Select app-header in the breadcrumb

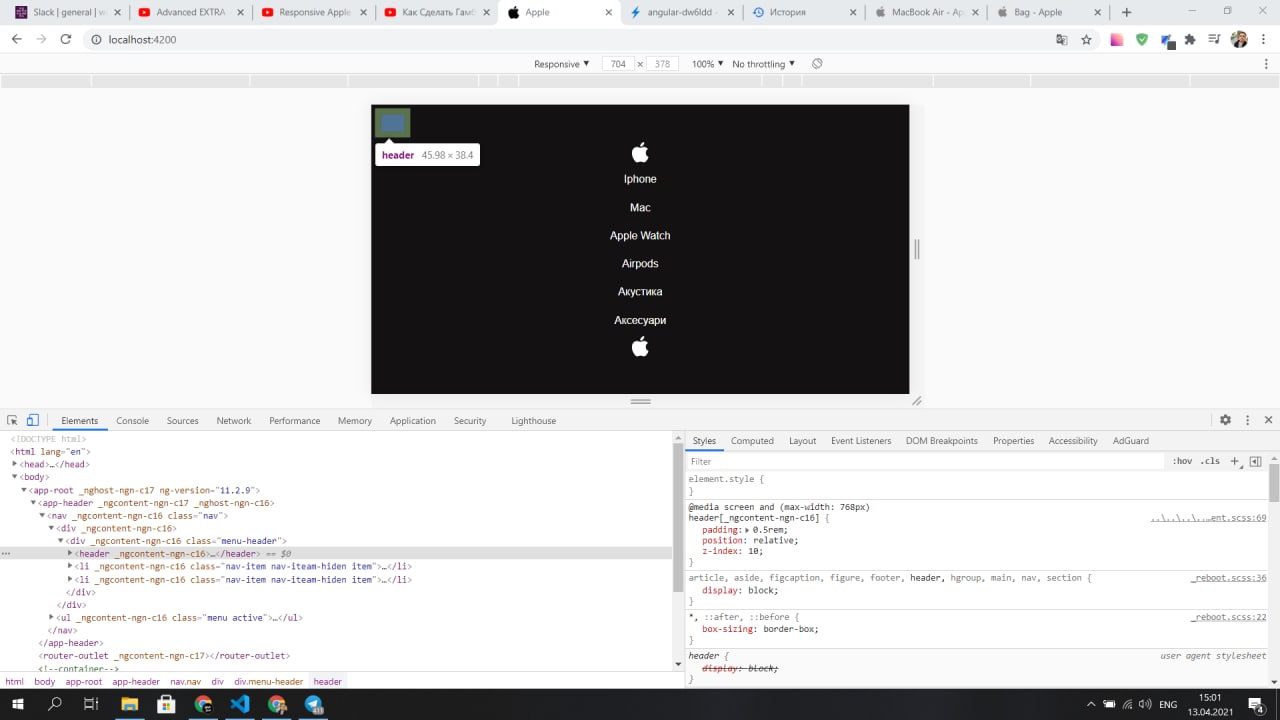(136, 681)
